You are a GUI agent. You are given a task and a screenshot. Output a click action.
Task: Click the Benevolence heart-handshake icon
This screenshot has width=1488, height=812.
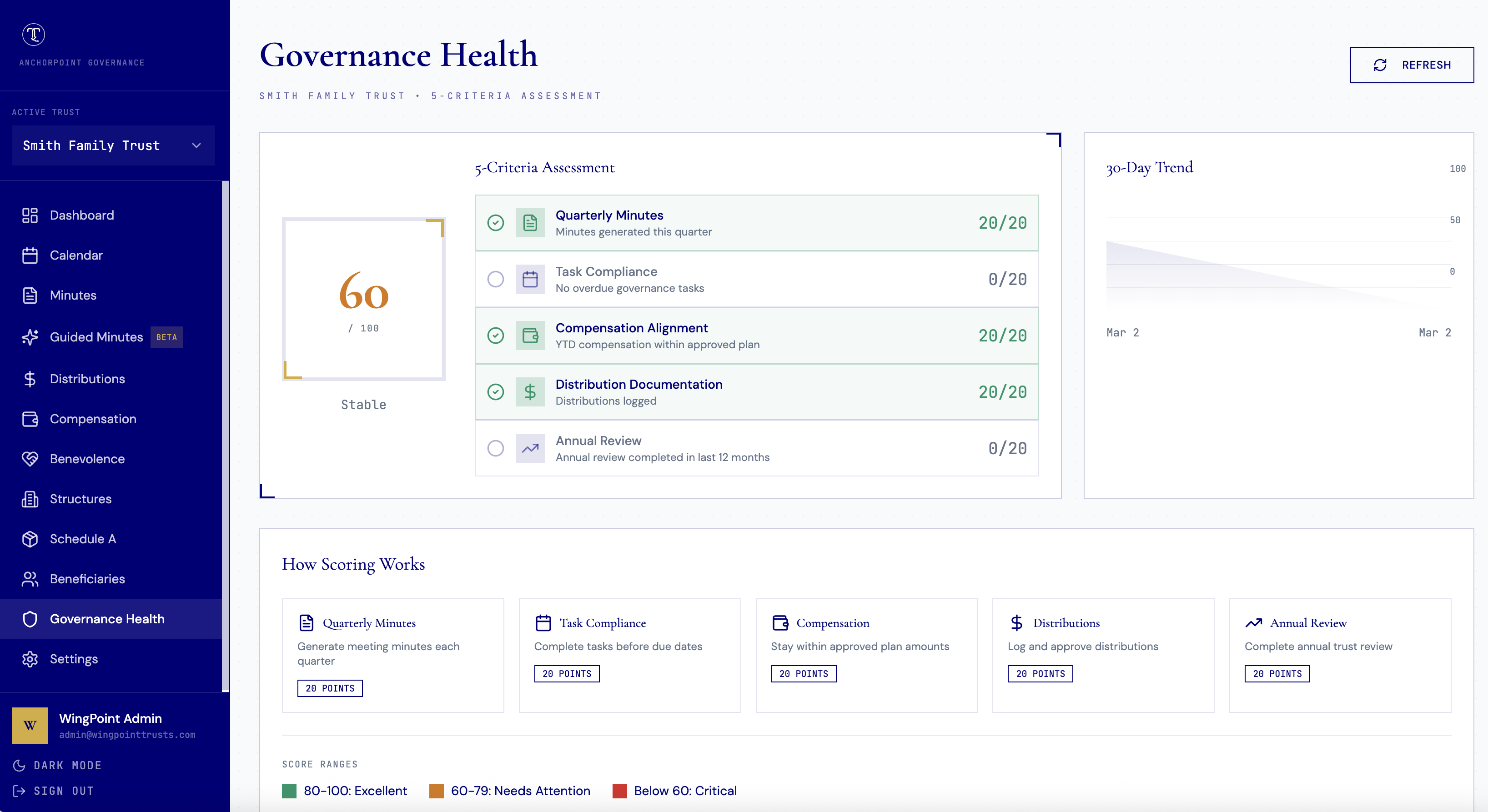[30, 459]
